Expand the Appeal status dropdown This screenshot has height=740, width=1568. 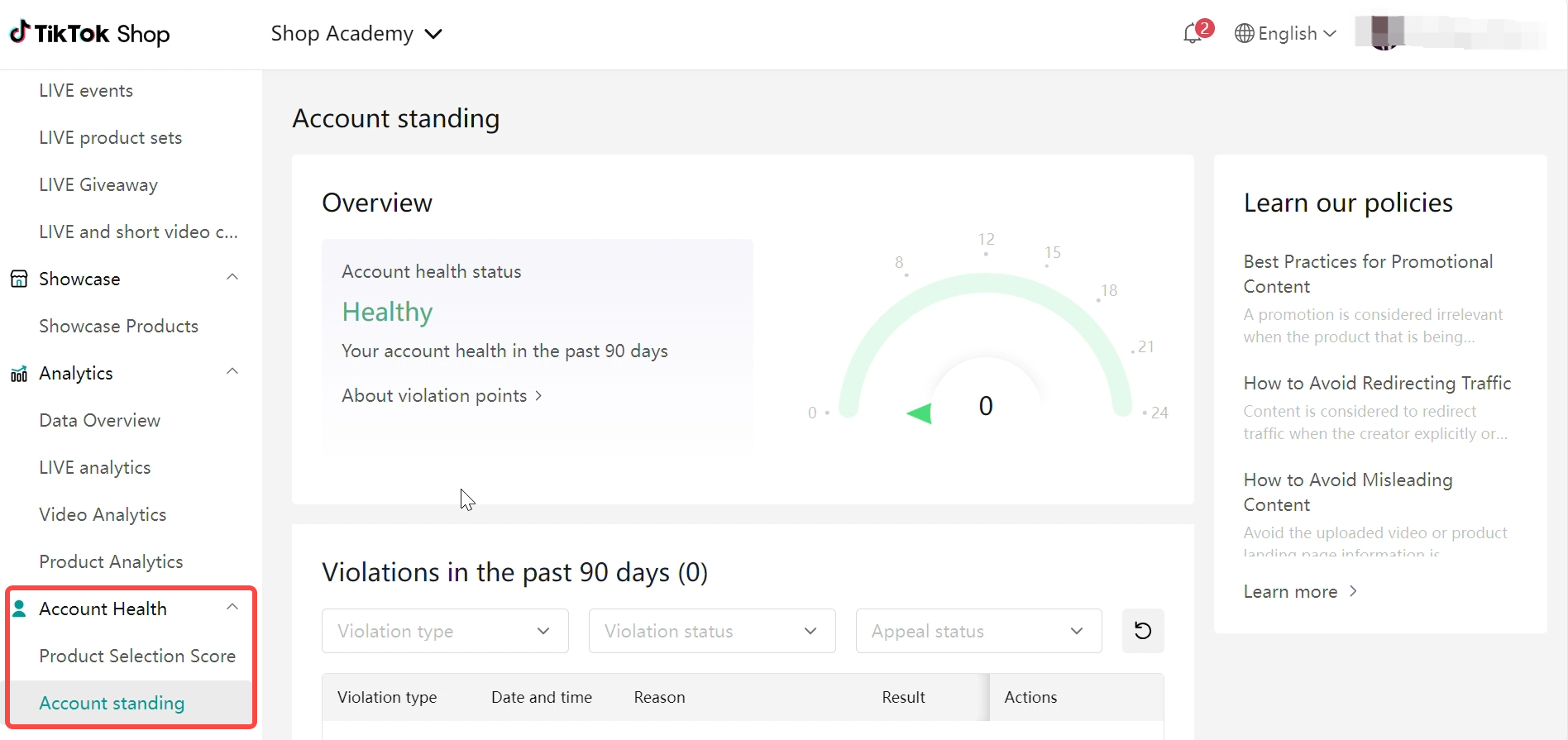pos(978,631)
